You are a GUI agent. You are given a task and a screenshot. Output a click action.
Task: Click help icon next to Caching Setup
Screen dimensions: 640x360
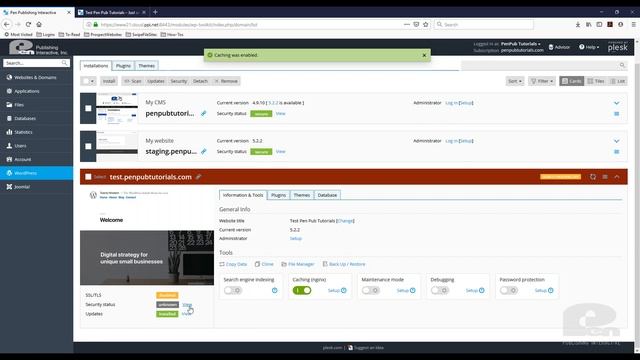click(344, 291)
